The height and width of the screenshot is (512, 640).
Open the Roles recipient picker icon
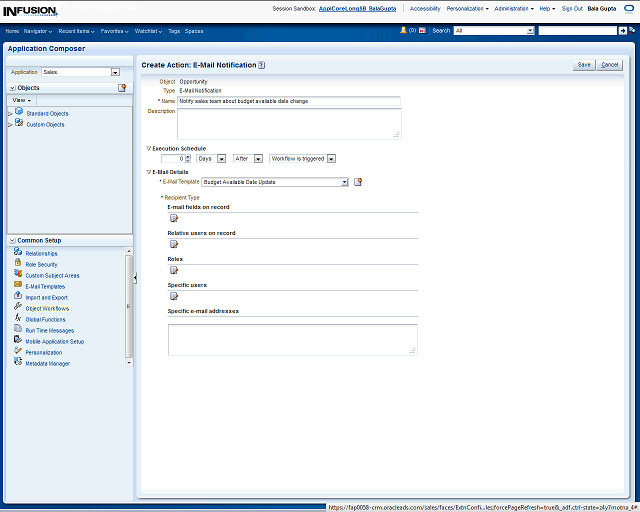tap(173, 271)
